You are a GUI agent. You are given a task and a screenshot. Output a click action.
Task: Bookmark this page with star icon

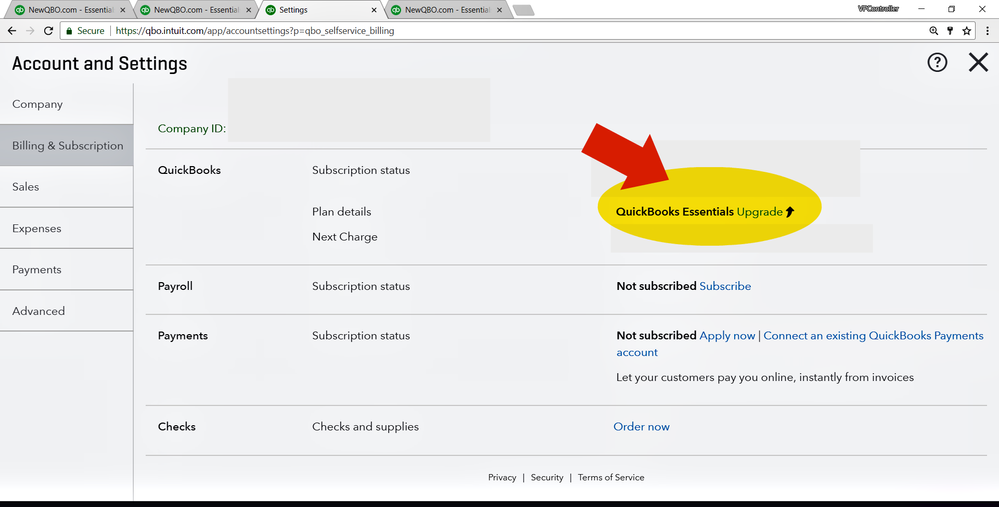pos(967,31)
